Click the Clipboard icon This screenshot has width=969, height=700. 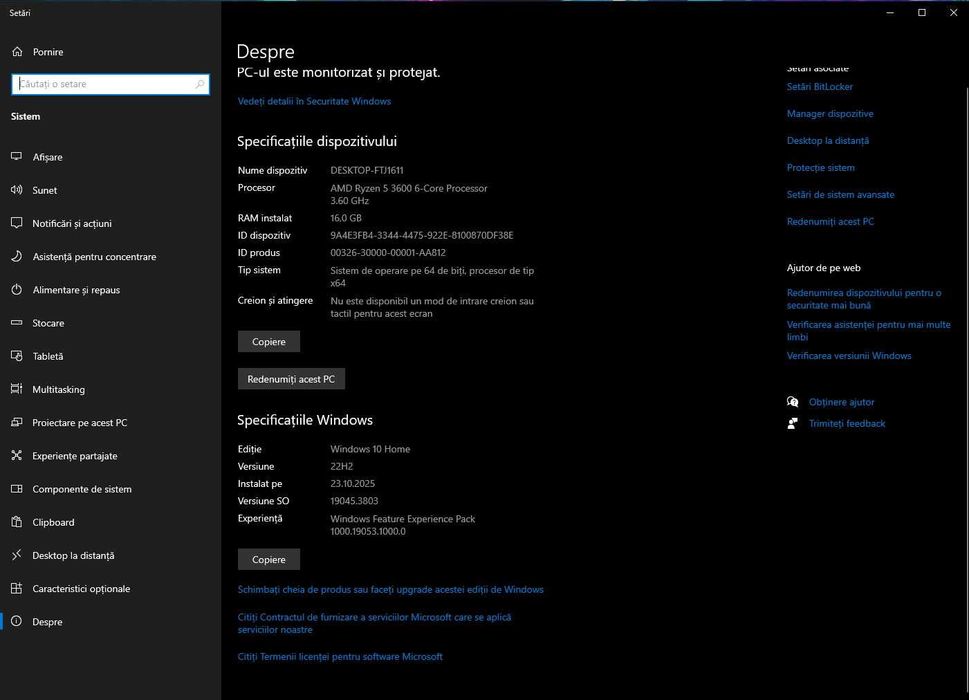pyautogui.click(x=17, y=522)
